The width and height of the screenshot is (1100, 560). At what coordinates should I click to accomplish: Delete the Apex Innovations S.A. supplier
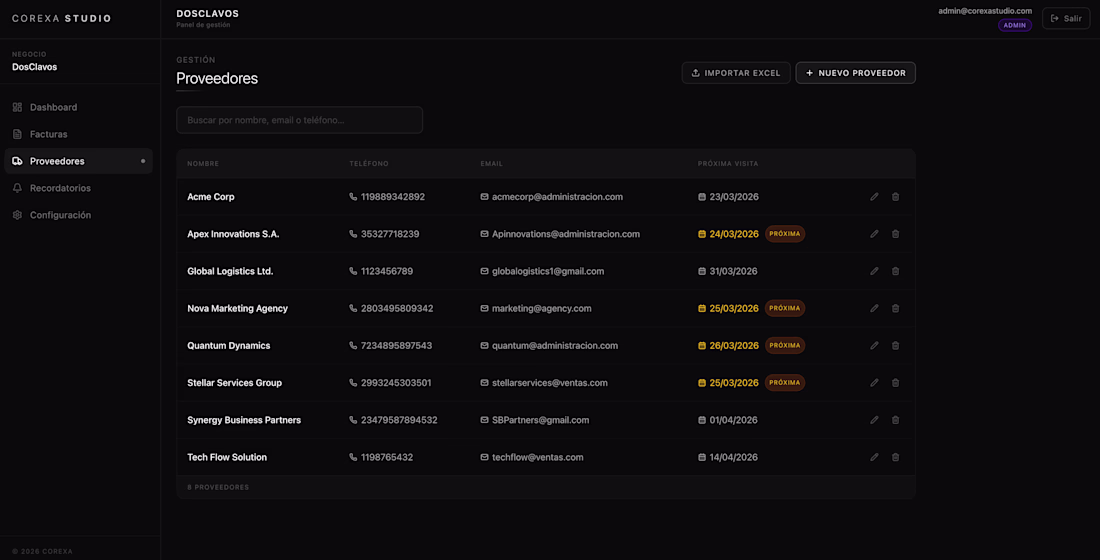click(895, 234)
